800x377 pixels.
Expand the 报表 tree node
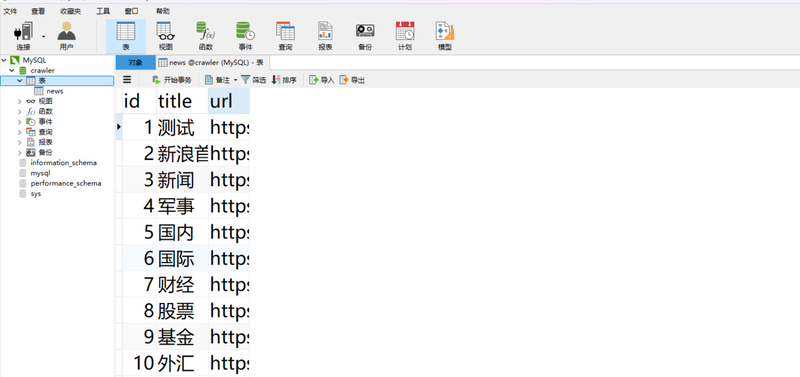pos(20,142)
